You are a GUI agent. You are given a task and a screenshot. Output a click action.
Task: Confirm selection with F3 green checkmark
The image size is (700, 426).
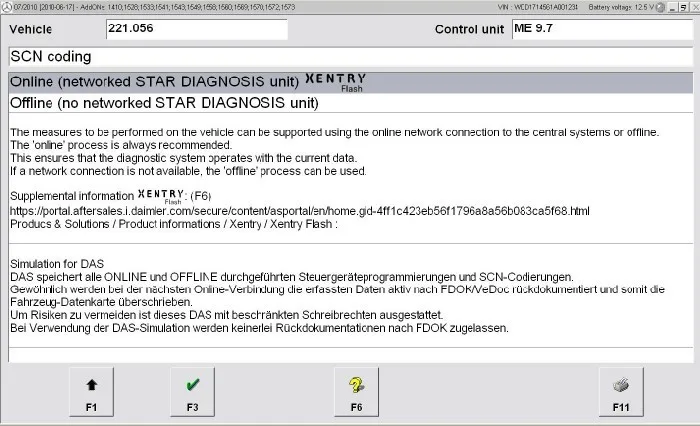coord(192,392)
